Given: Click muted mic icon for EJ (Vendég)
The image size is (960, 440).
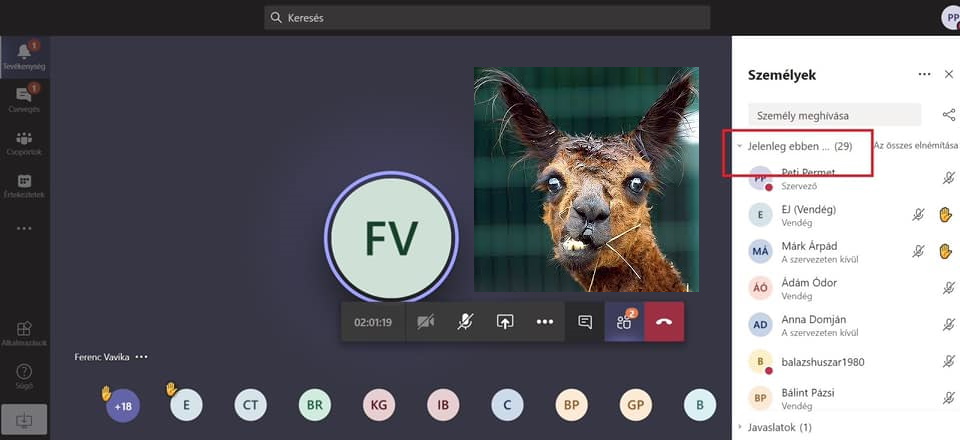Looking at the screenshot, I should (x=918, y=215).
